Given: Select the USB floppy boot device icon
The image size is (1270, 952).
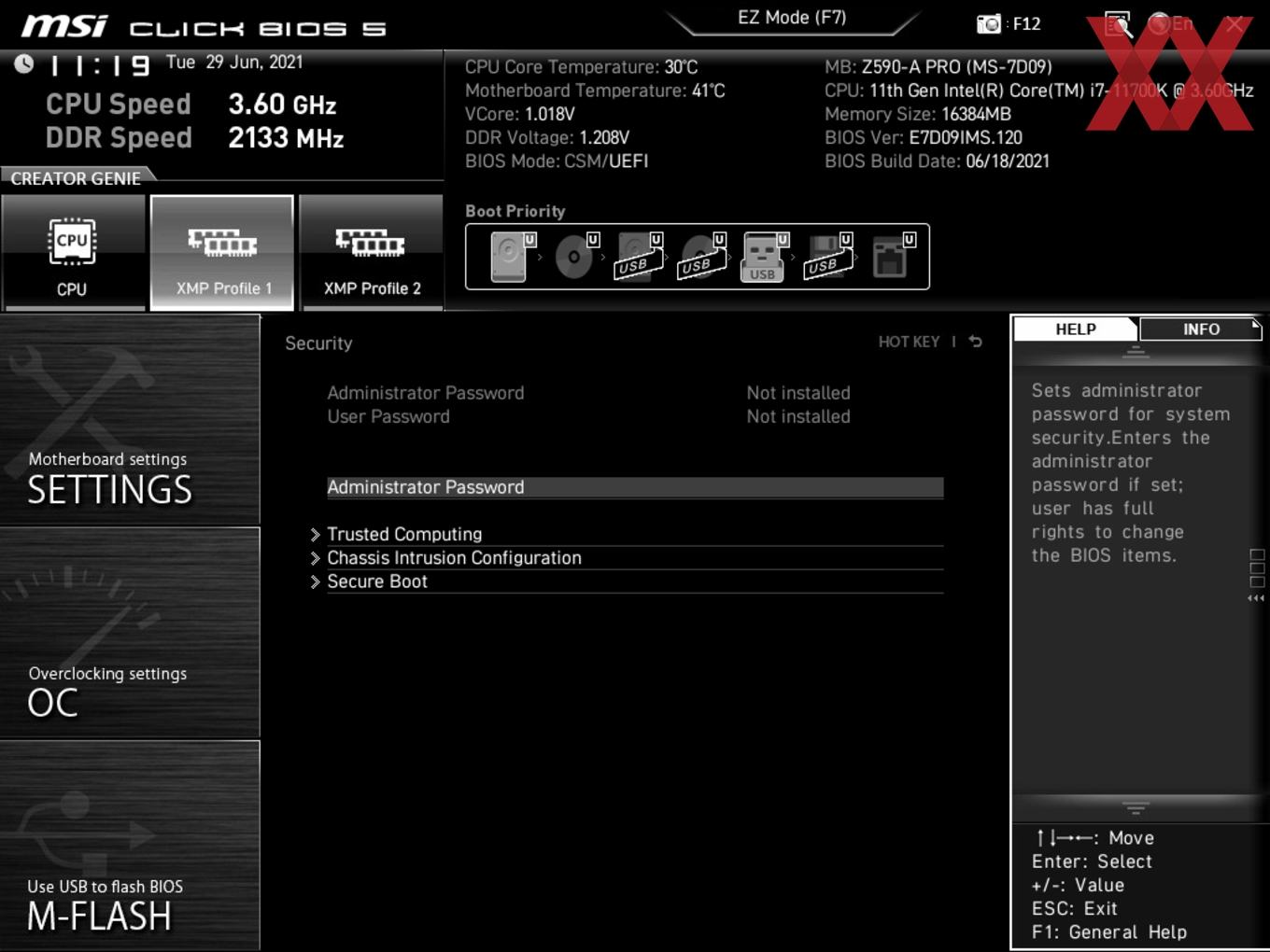Looking at the screenshot, I should click(x=828, y=256).
